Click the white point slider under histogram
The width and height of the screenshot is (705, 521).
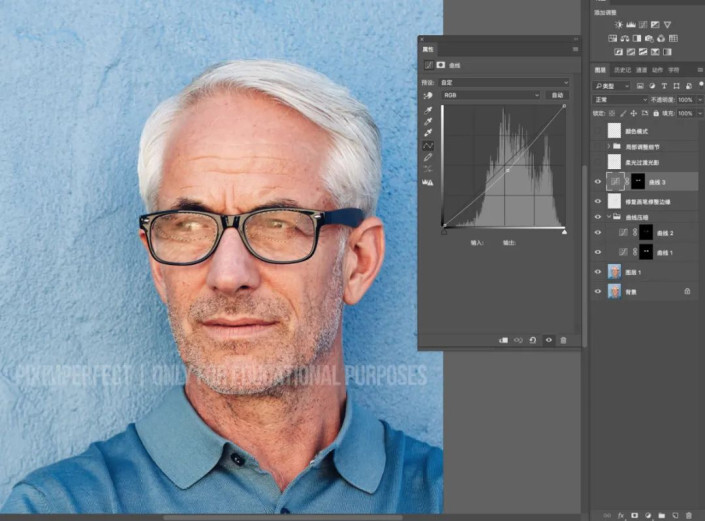click(564, 232)
